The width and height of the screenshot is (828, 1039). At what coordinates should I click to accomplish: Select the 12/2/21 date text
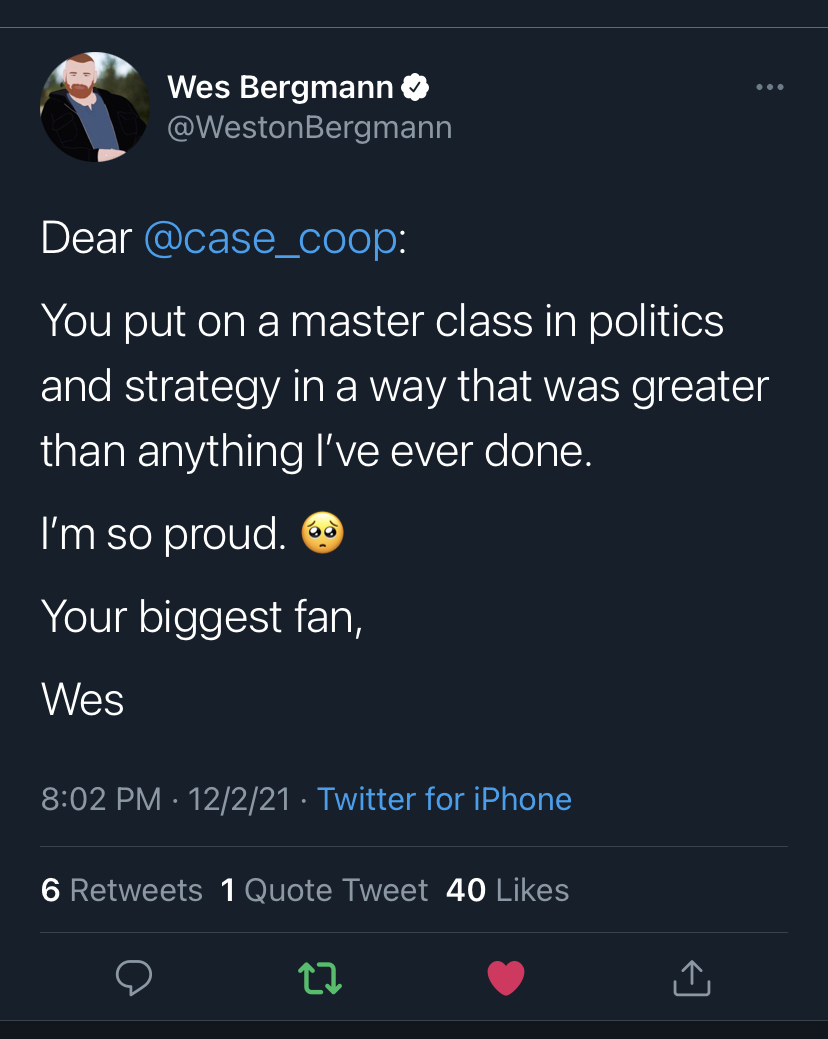tap(239, 799)
